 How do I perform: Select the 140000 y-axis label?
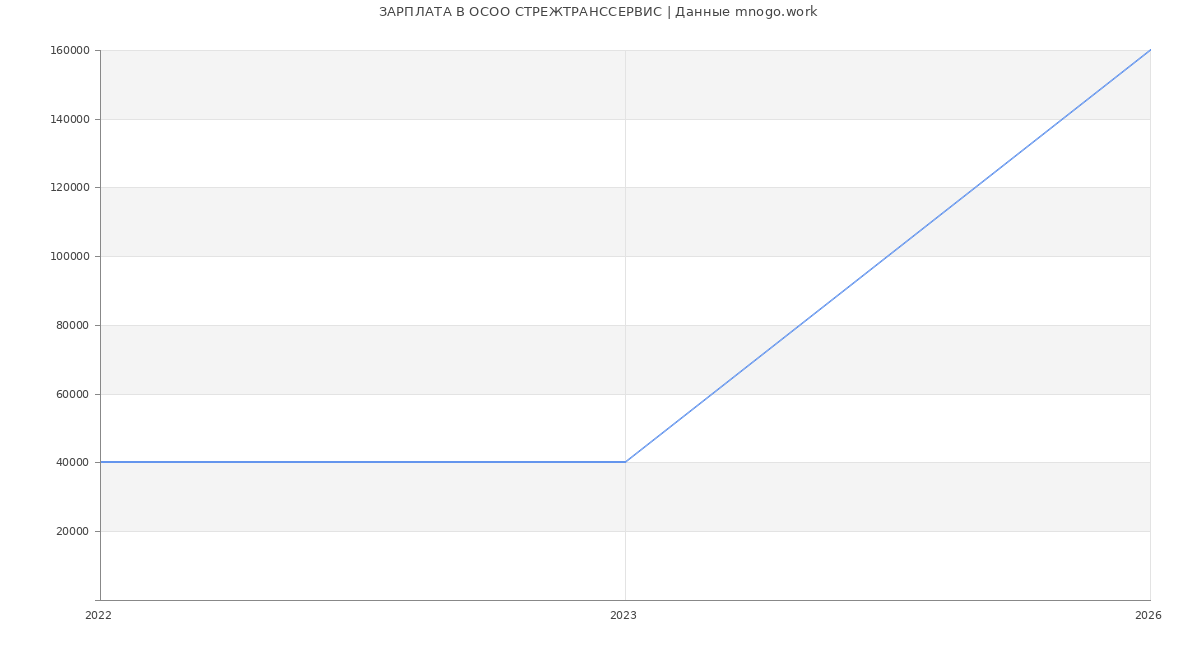tap(72, 119)
